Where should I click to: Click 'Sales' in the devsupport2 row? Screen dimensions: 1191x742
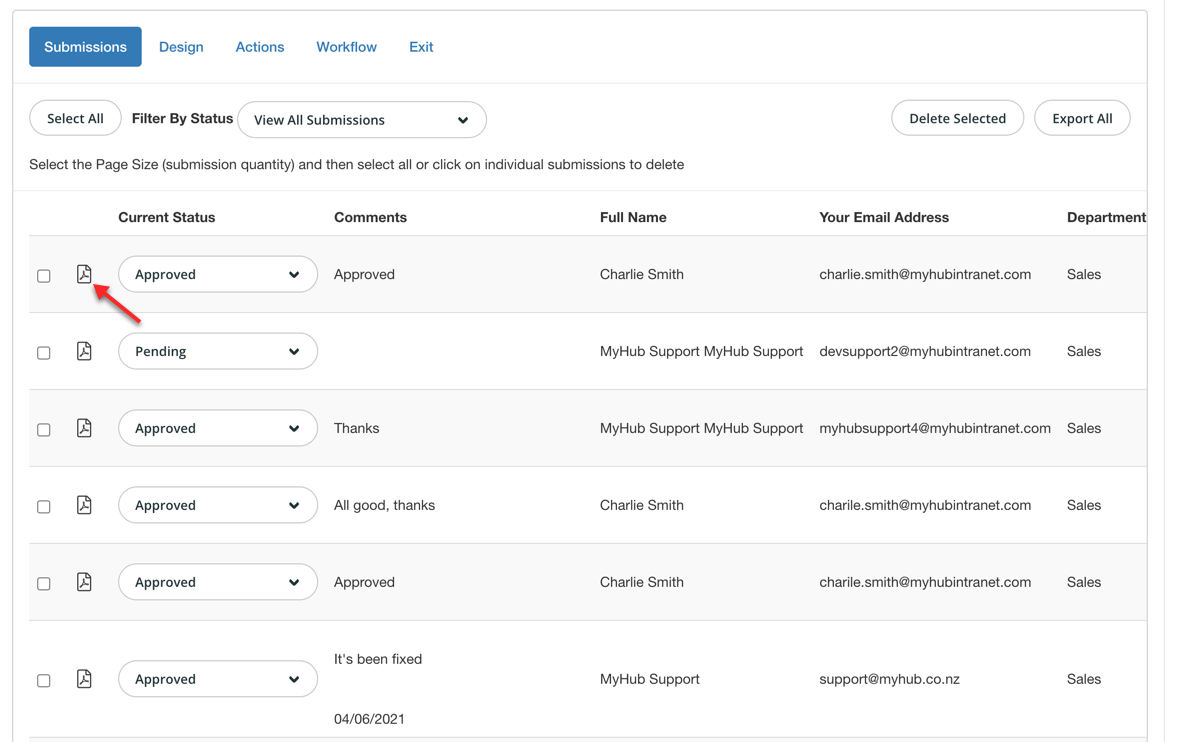tap(1084, 351)
